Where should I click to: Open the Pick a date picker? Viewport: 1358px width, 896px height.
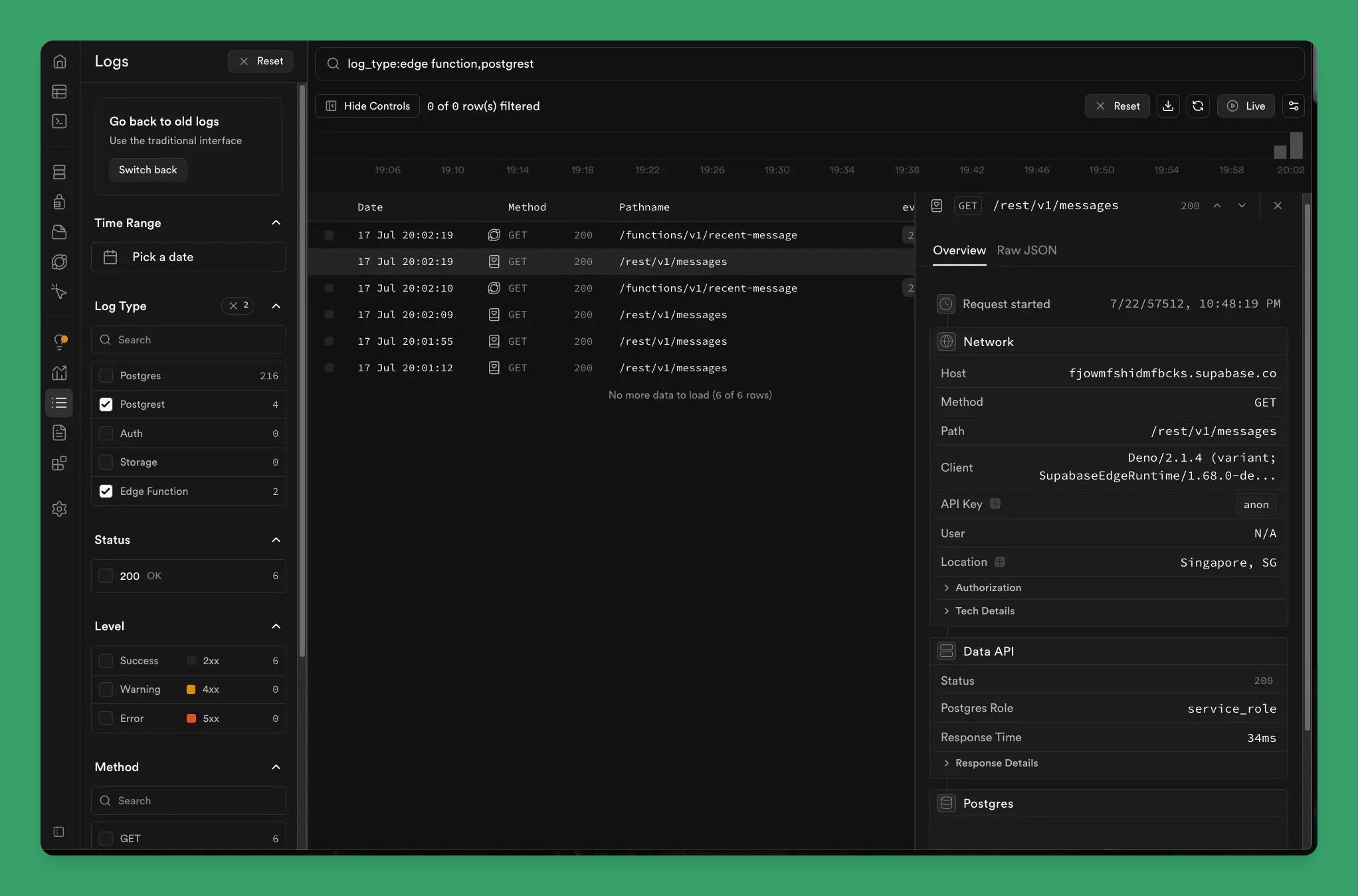pyautogui.click(x=189, y=257)
